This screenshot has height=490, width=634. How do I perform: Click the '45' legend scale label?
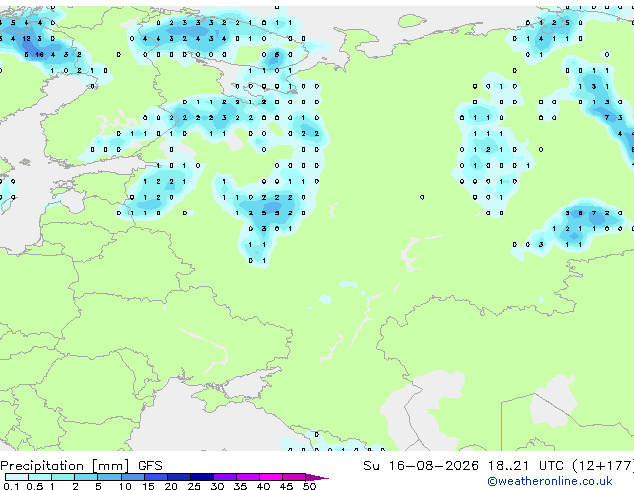[x=286, y=486]
